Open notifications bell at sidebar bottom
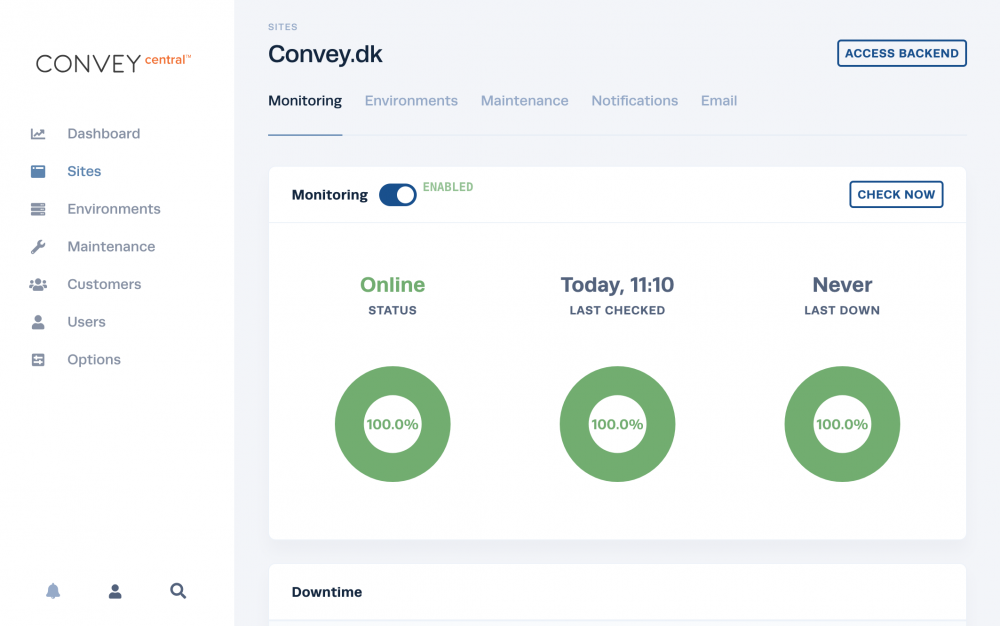Viewport: 1000px width, 626px height. coord(53,591)
